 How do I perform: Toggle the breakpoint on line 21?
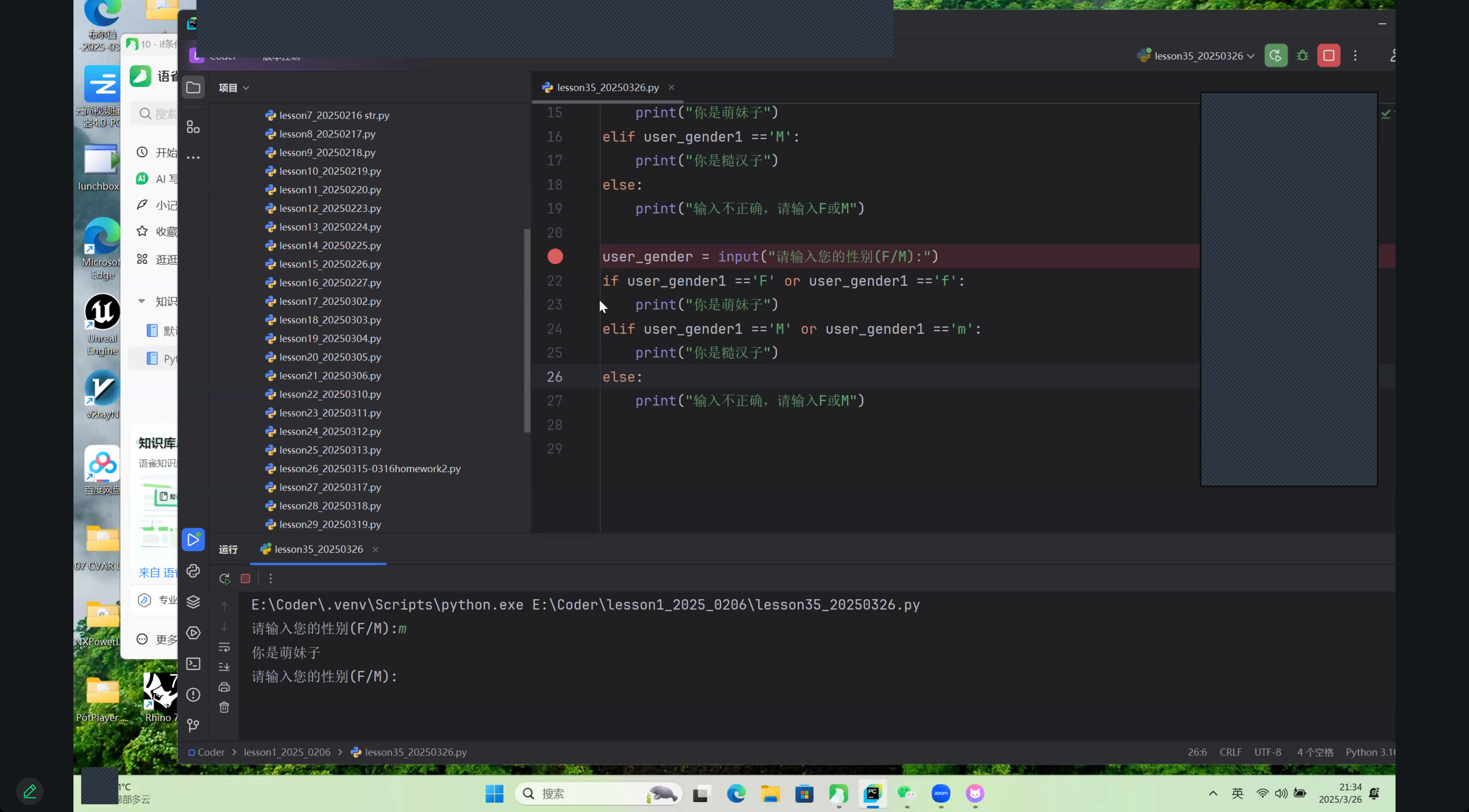point(555,257)
